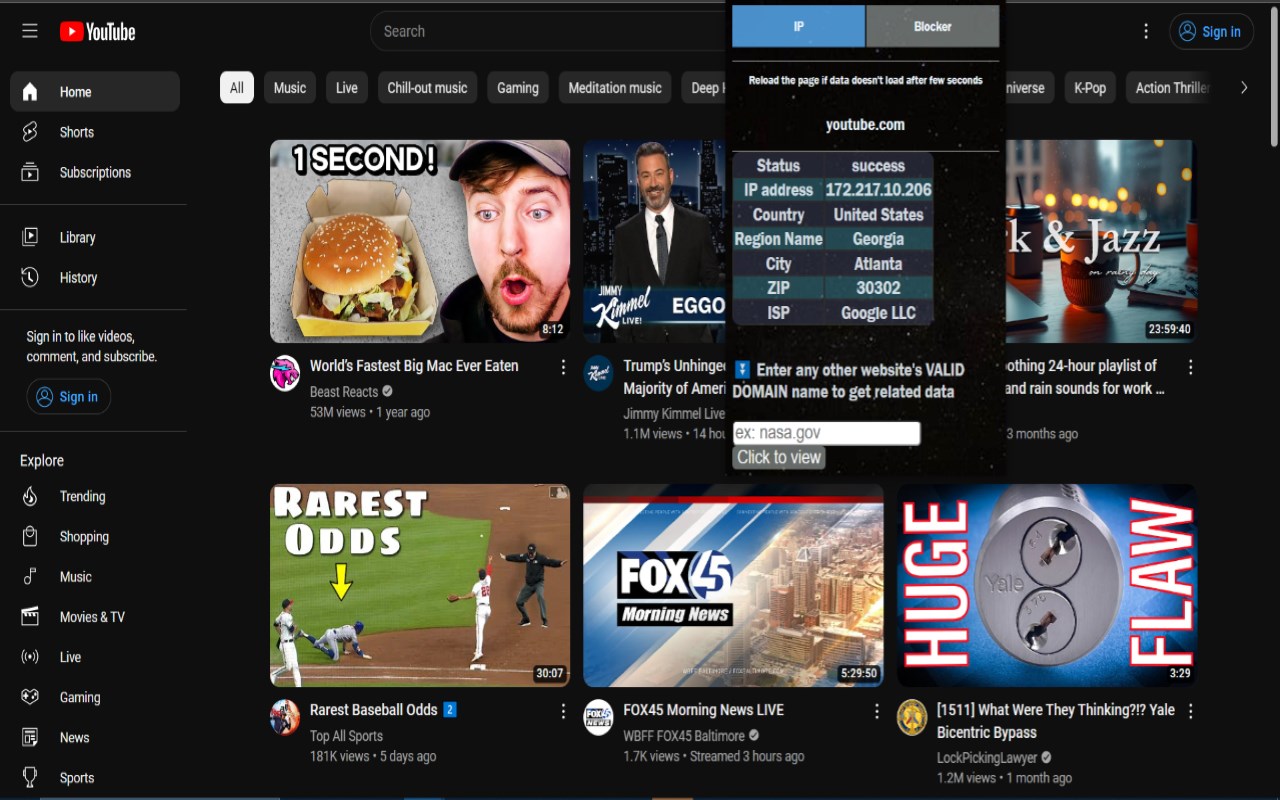Open the Huge Flaw Yale lock thumbnail
The width and height of the screenshot is (1280, 800).
point(1047,586)
